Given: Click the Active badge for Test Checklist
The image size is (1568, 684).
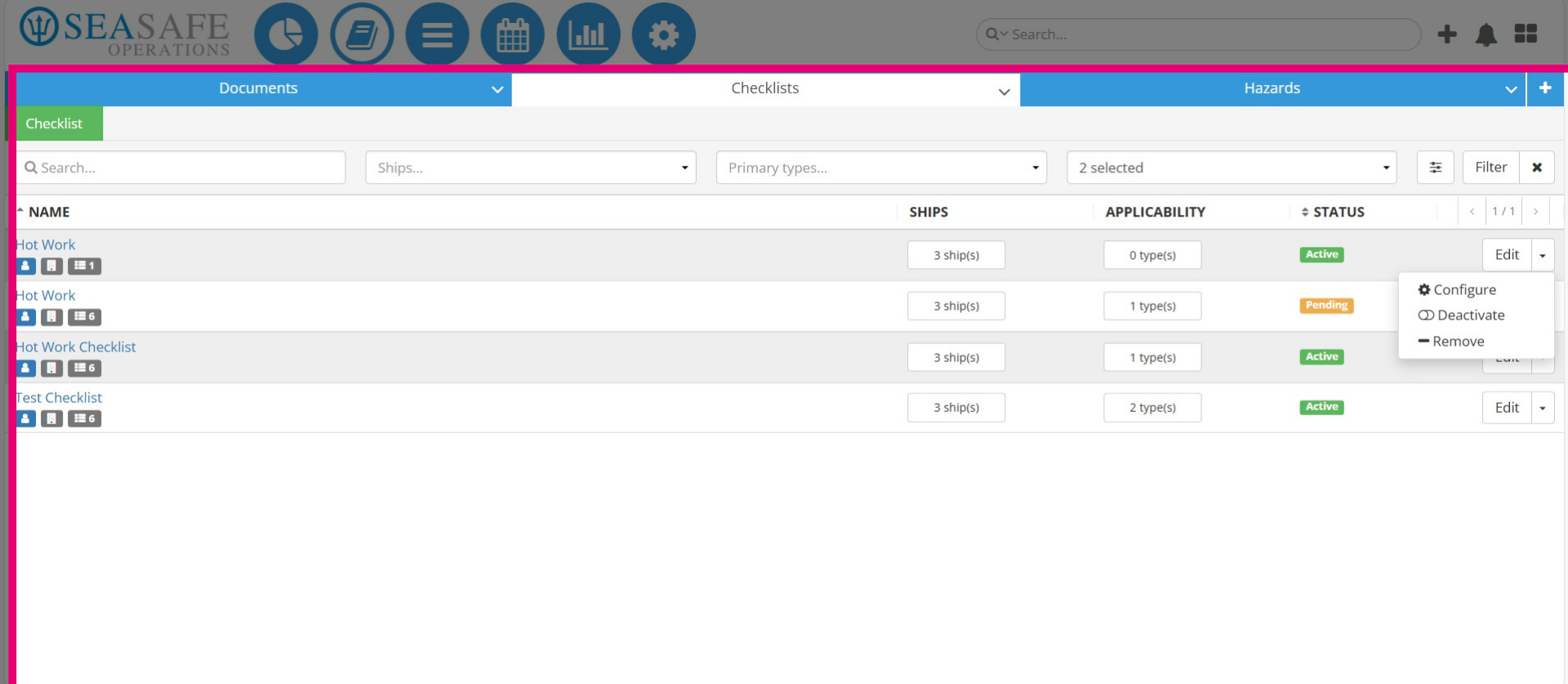Looking at the screenshot, I should point(1321,407).
